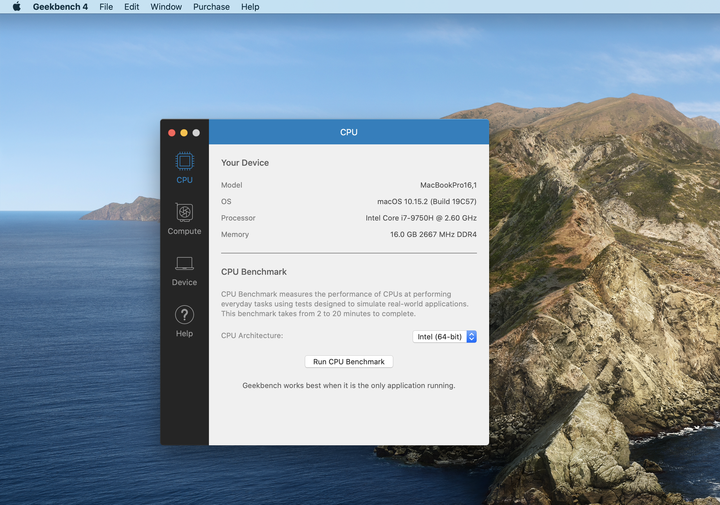Select the MacBookPro16,1 model value

tap(448, 185)
